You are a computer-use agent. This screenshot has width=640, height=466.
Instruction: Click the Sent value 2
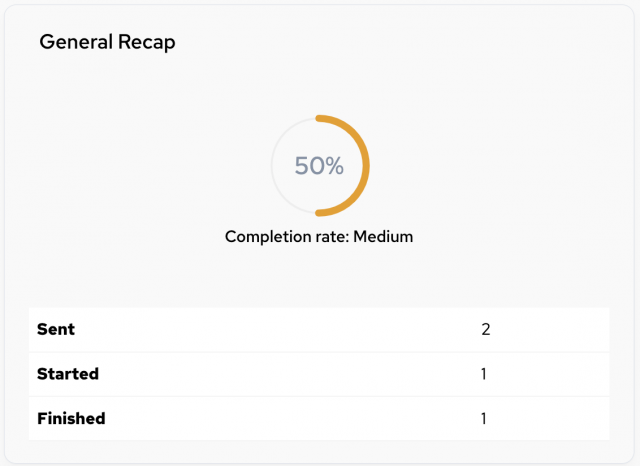[x=485, y=329]
